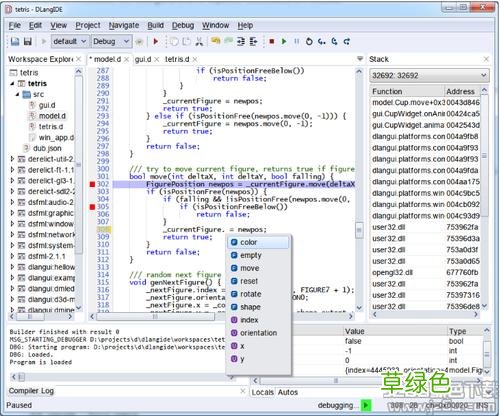
Task: Open the default configuration dropdown
Action: click(x=69, y=41)
